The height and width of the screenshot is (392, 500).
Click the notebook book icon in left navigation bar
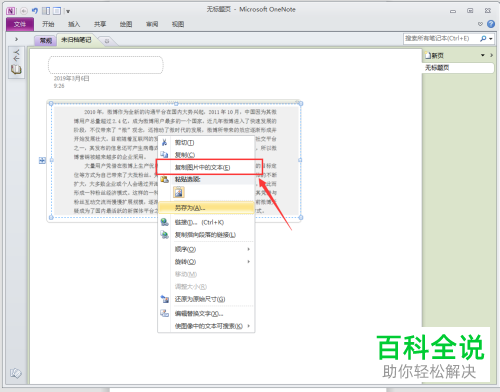16,70
